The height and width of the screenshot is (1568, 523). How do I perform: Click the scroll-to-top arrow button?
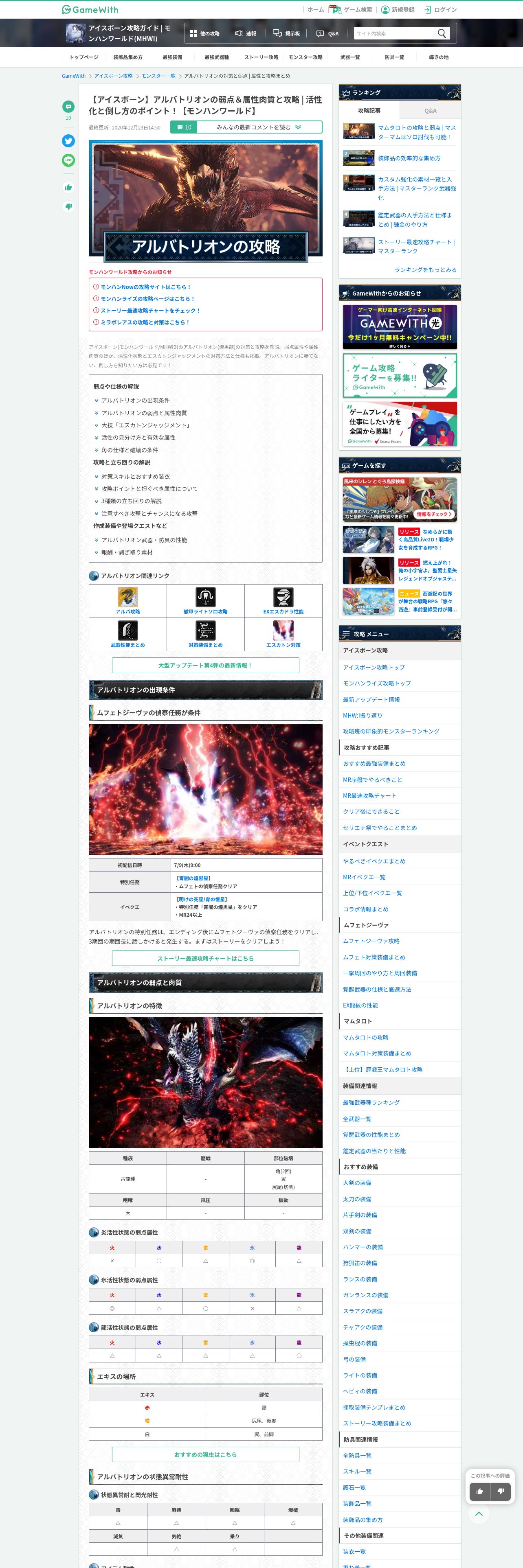tap(479, 1513)
